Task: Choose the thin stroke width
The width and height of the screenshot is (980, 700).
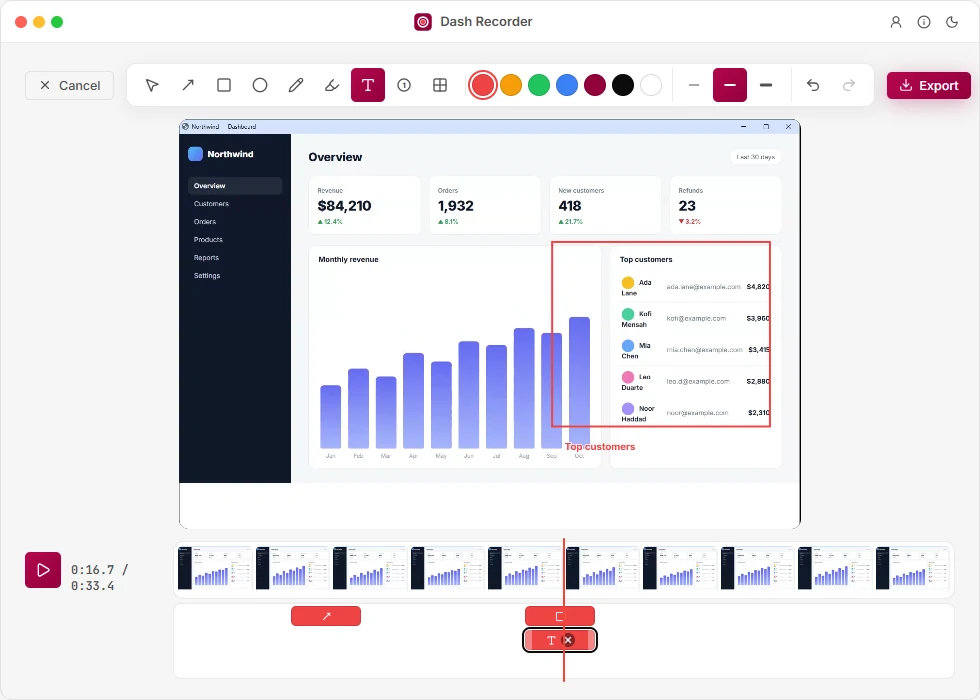Action: point(694,85)
